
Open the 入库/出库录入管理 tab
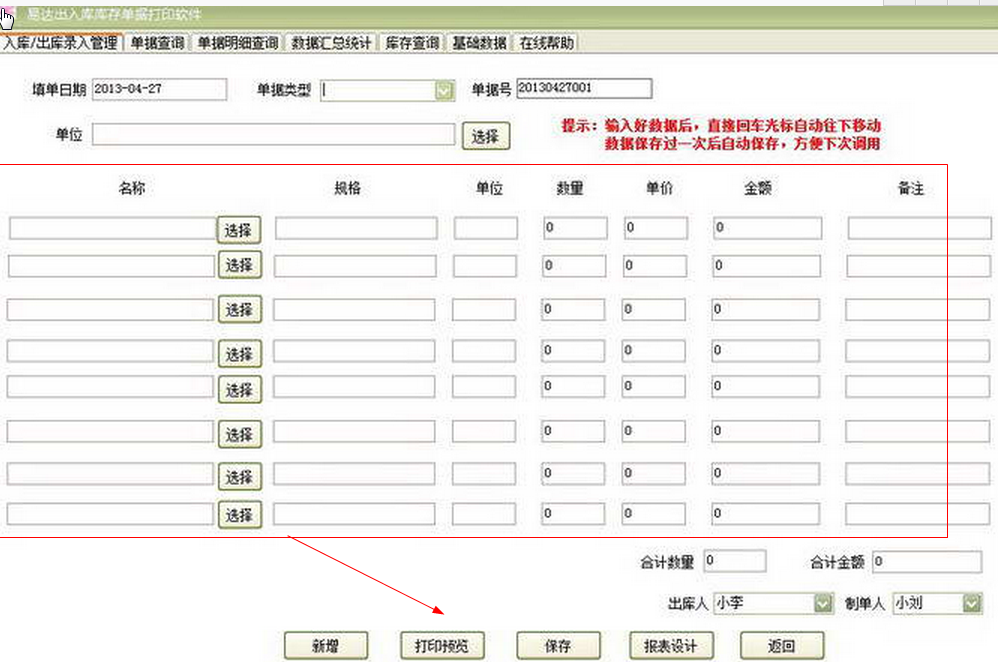click(60, 43)
